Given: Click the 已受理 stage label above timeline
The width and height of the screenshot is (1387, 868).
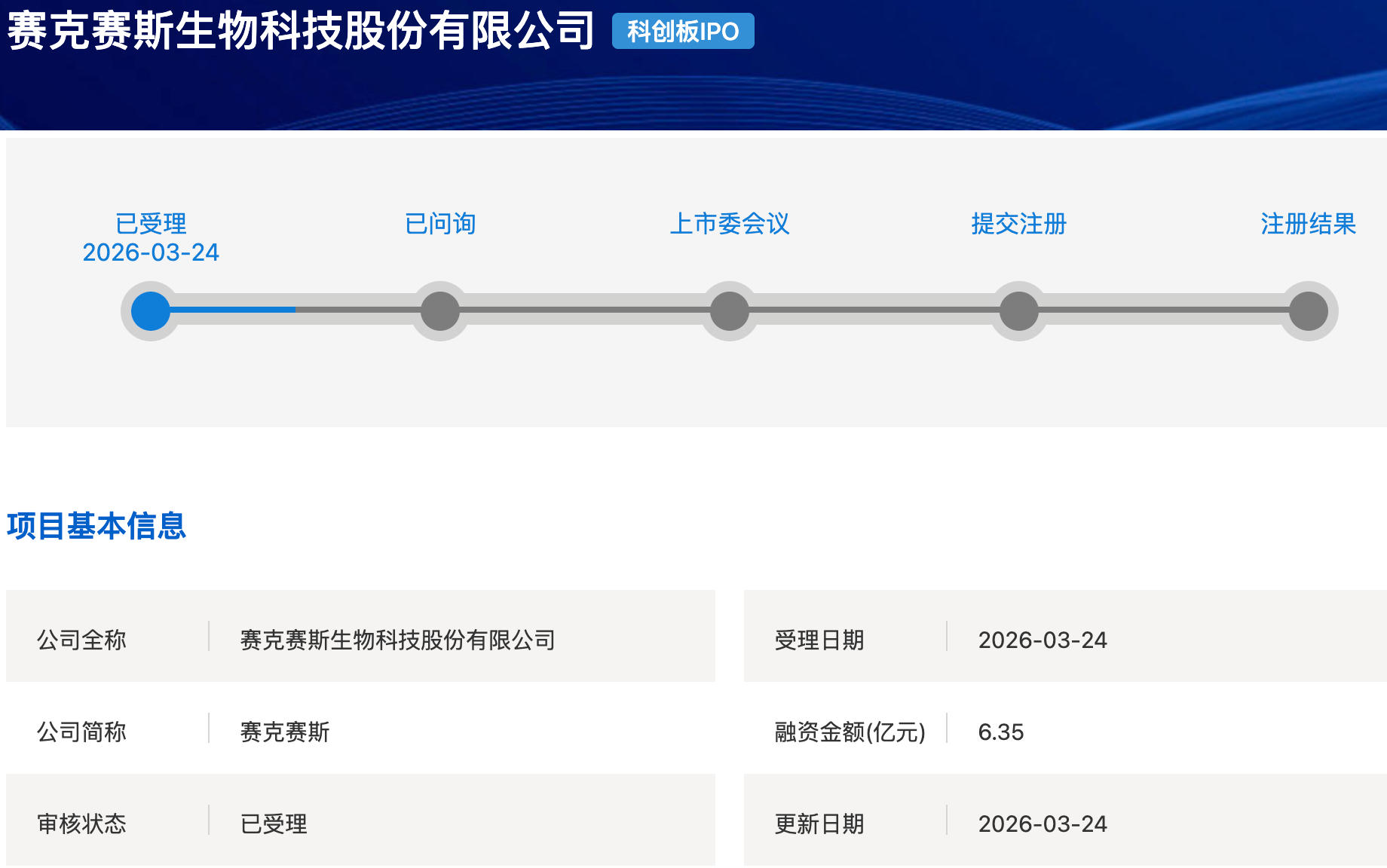Looking at the screenshot, I should [151, 224].
